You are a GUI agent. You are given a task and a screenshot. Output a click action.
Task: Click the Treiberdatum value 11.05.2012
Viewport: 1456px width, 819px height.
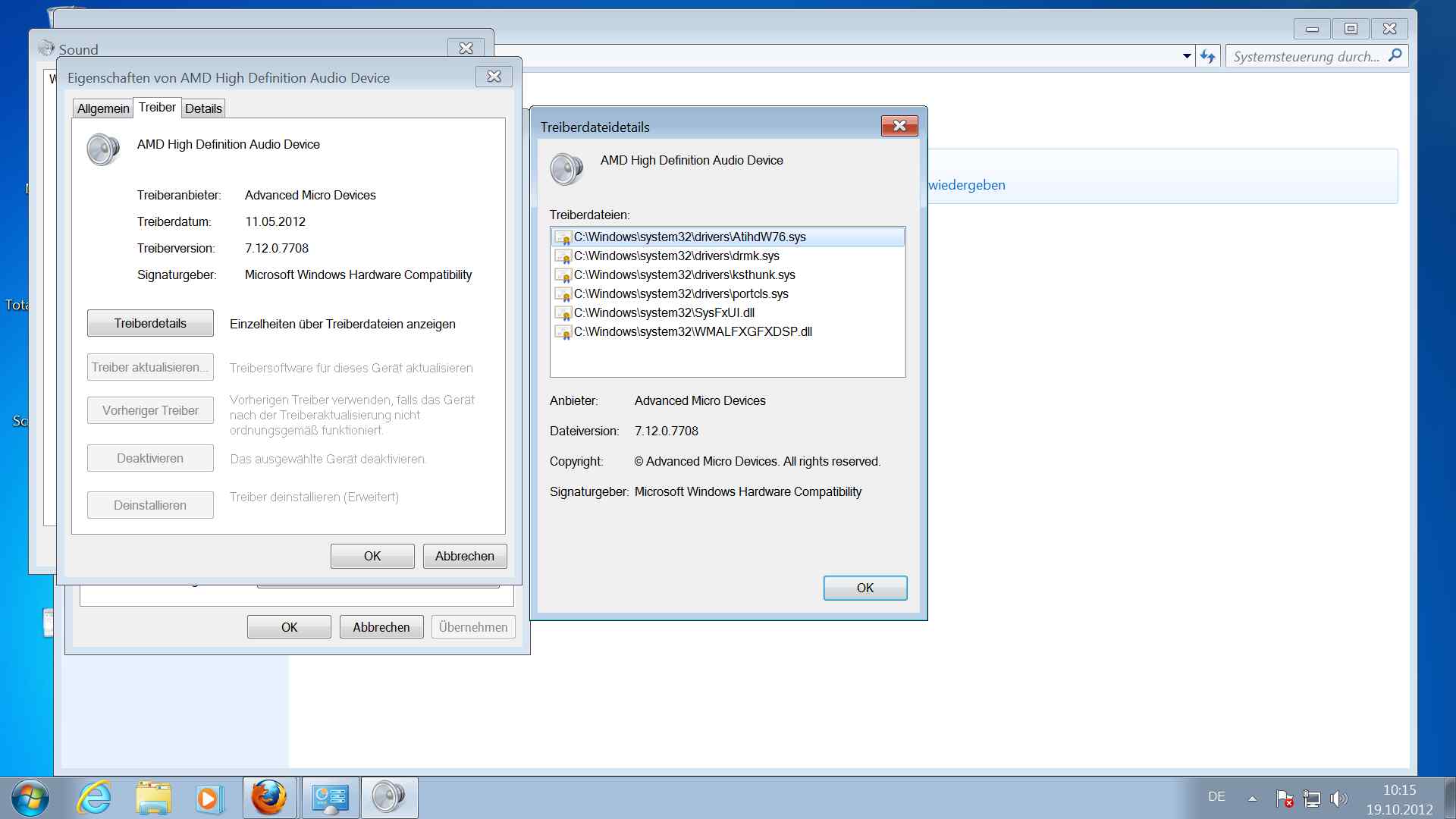click(275, 221)
